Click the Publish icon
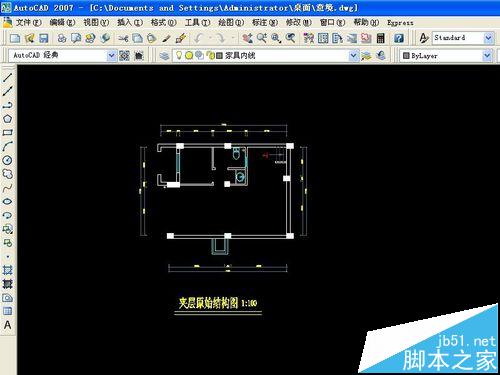Viewport: 500px width, 375px height. click(90, 38)
